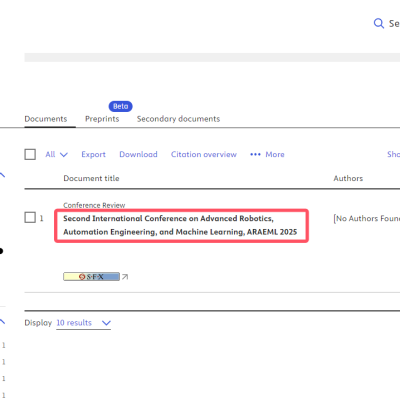
Task: Open the Secondary documents tab
Action: 178,119
